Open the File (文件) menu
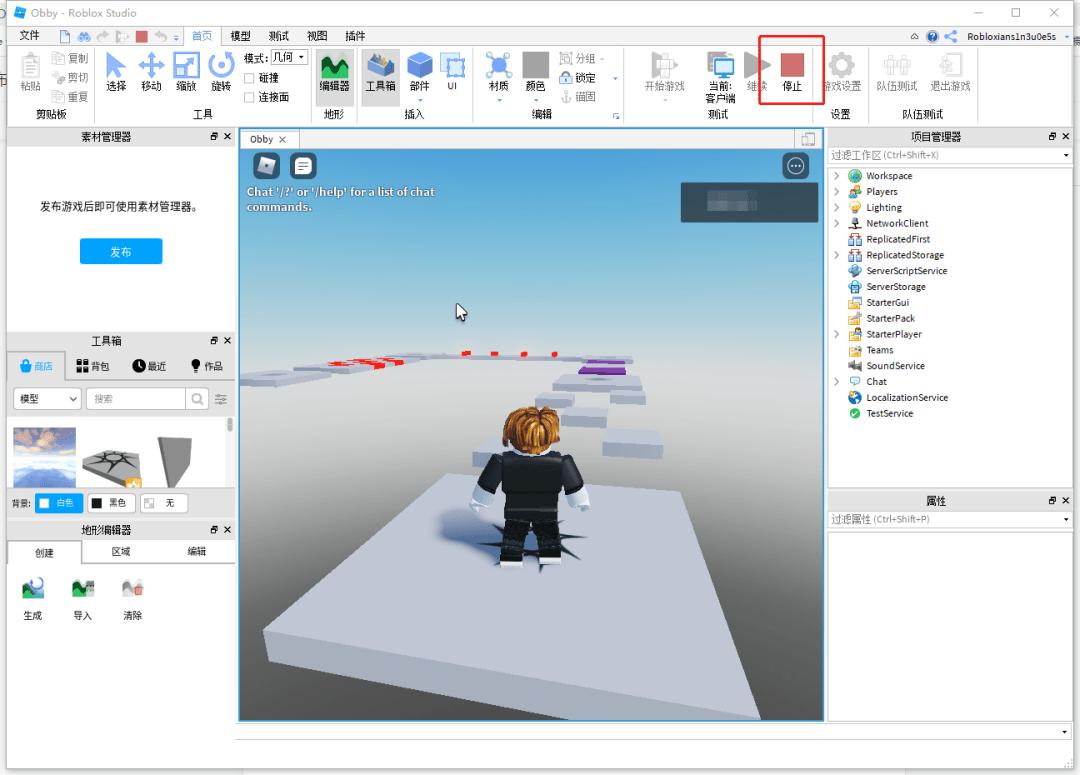The width and height of the screenshot is (1080, 775). tap(30, 36)
